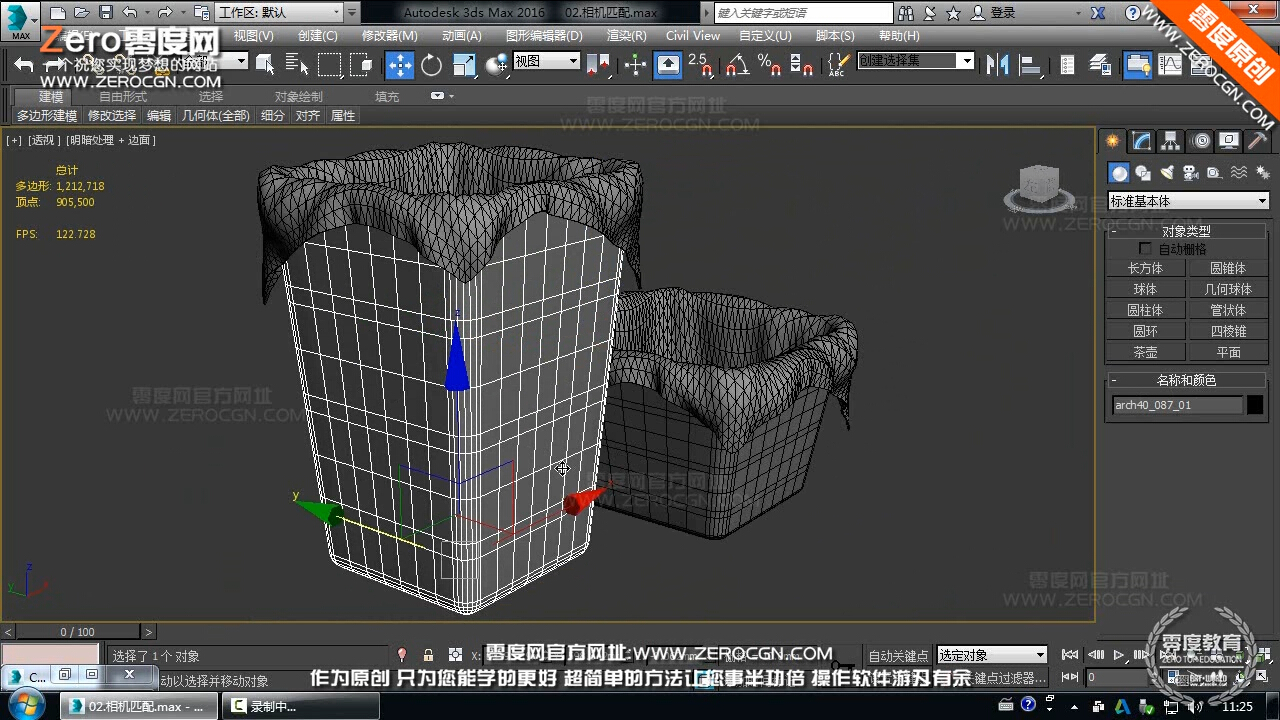The width and height of the screenshot is (1280, 720).
Task: Open the 选定对象 key filter dropdown
Action: pos(992,655)
